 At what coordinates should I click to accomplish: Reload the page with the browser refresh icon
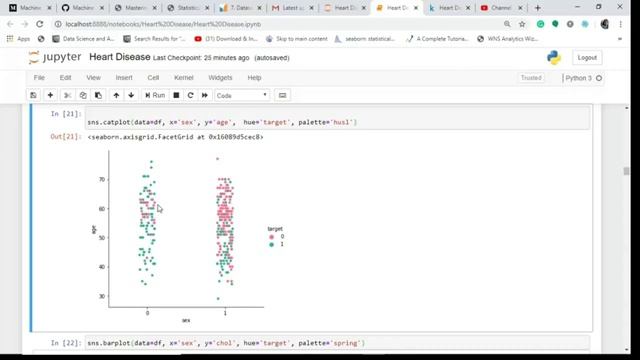point(40,24)
